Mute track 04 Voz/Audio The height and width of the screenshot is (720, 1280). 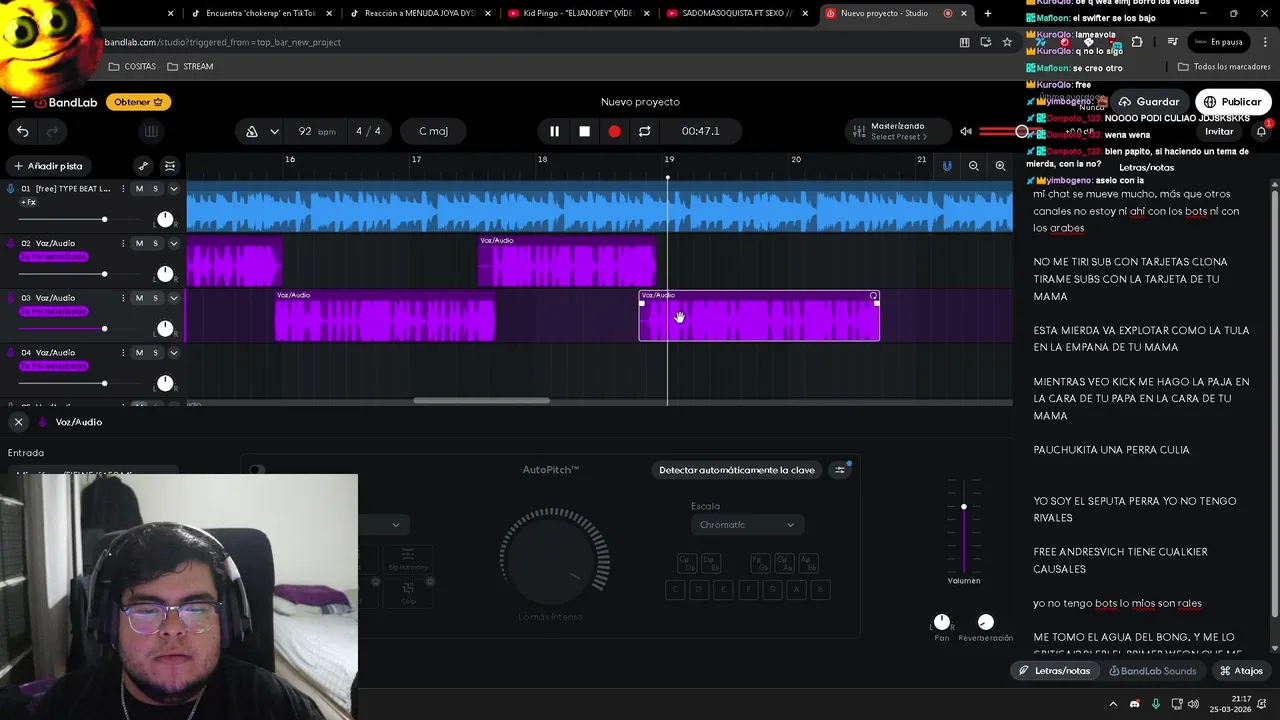coord(139,352)
